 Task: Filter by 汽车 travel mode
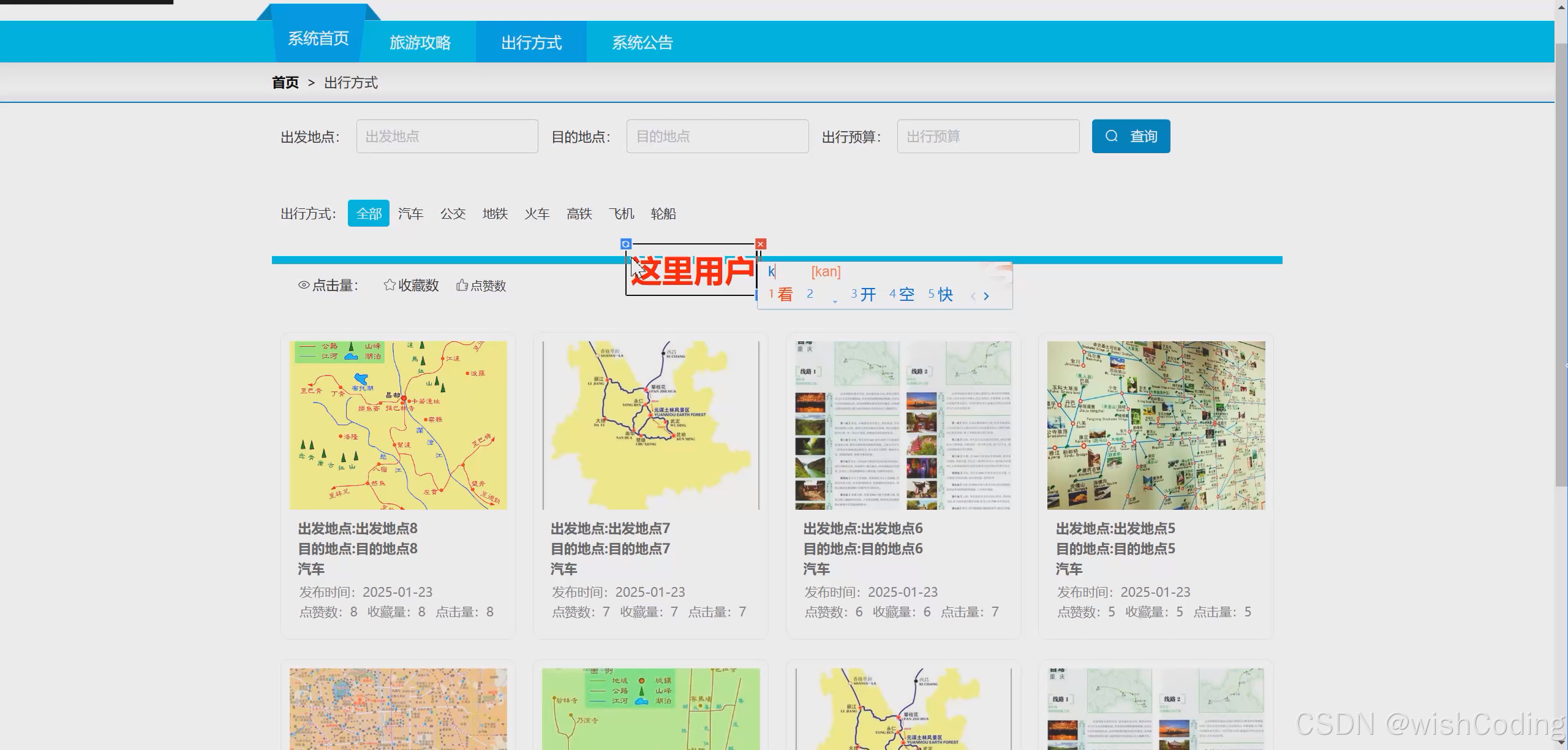tap(410, 213)
